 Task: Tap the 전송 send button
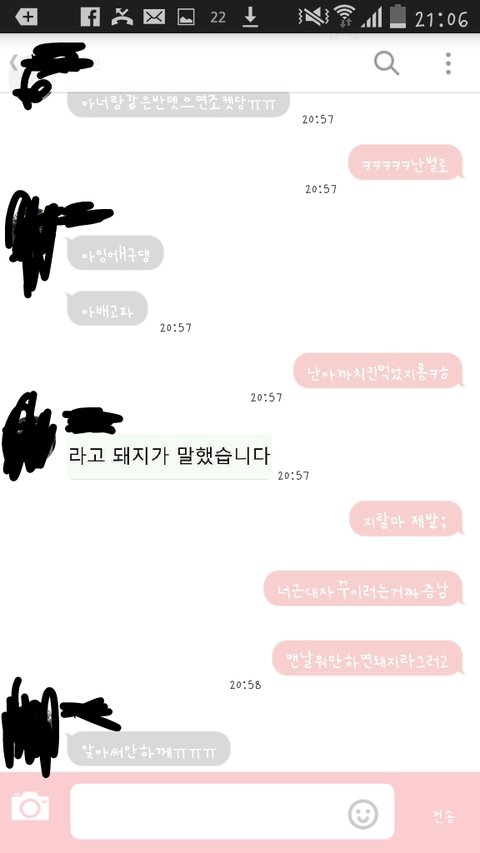[x=444, y=816]
